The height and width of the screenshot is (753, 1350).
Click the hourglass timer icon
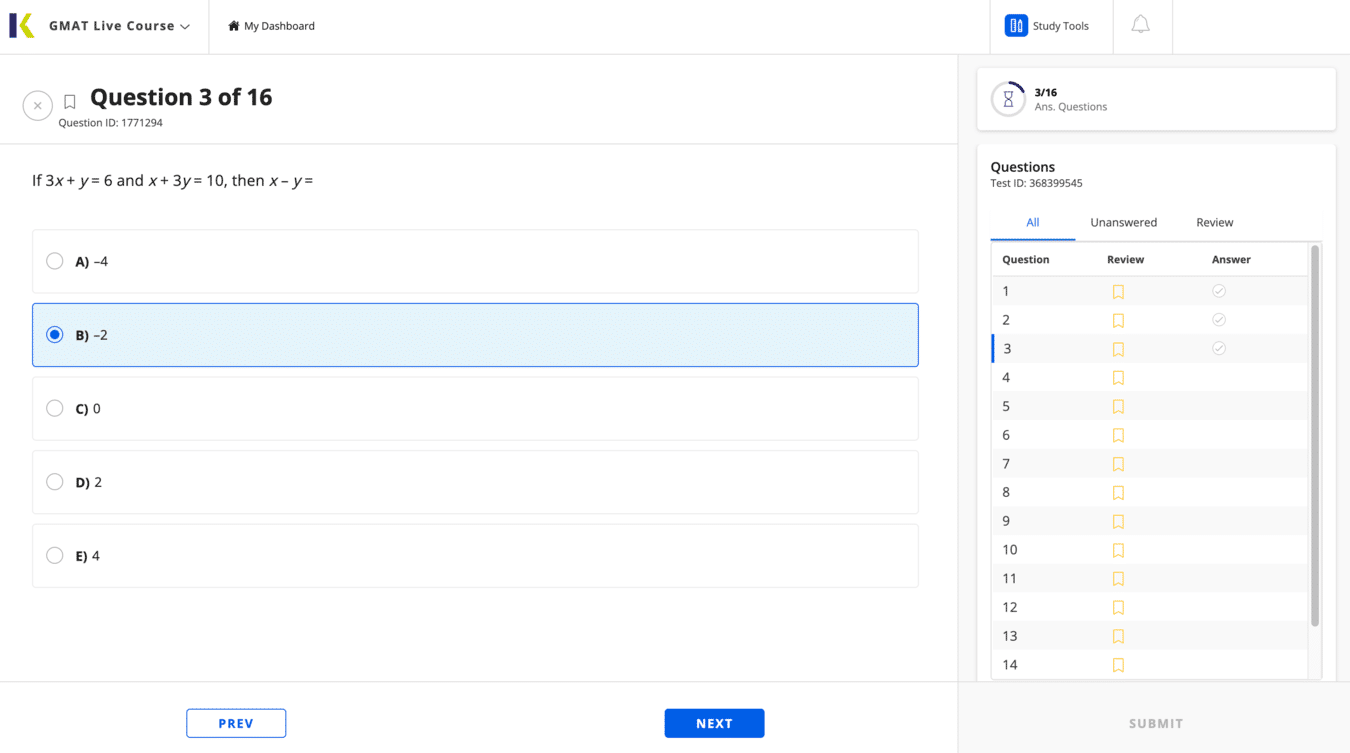pyautogui.click(x=1008, y=99)
